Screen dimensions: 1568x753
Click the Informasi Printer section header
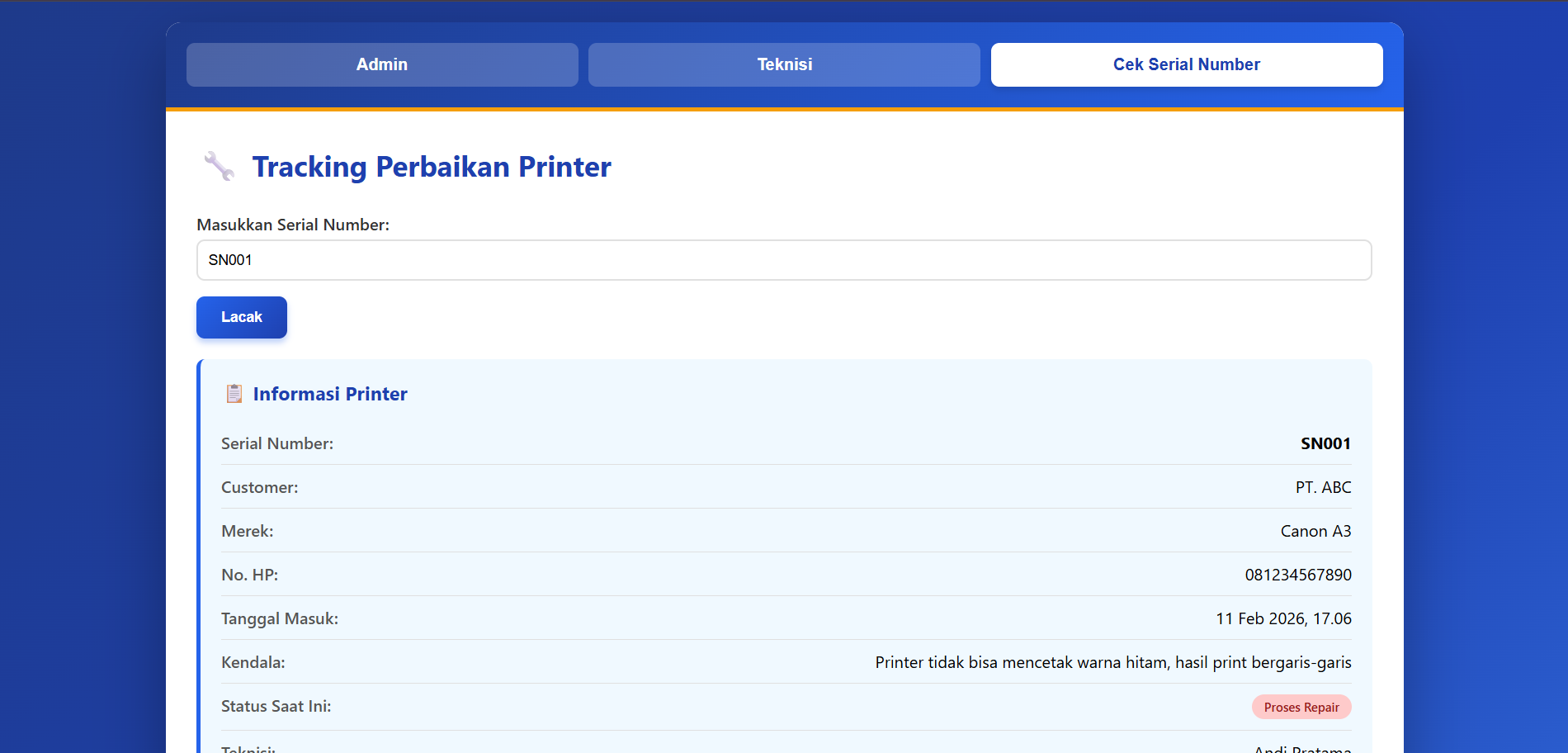pyautogui.click(x=329, y=394)
